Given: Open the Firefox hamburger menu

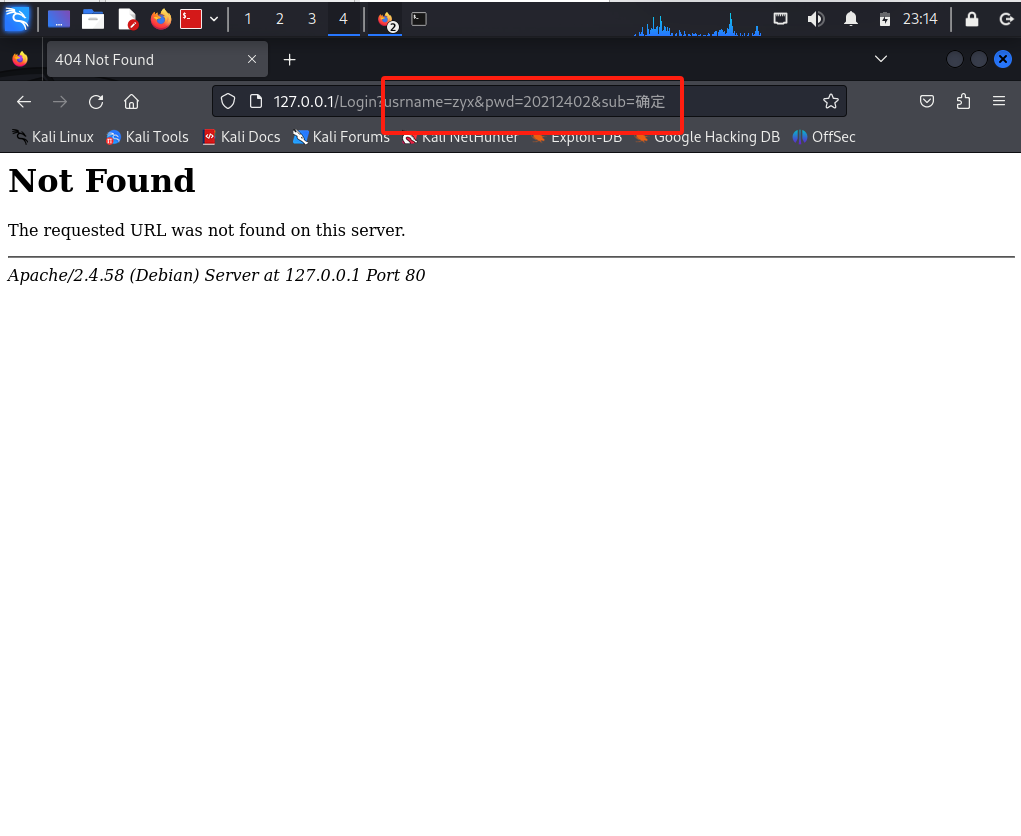Looking at the screenshot, I should click(999, 102).
